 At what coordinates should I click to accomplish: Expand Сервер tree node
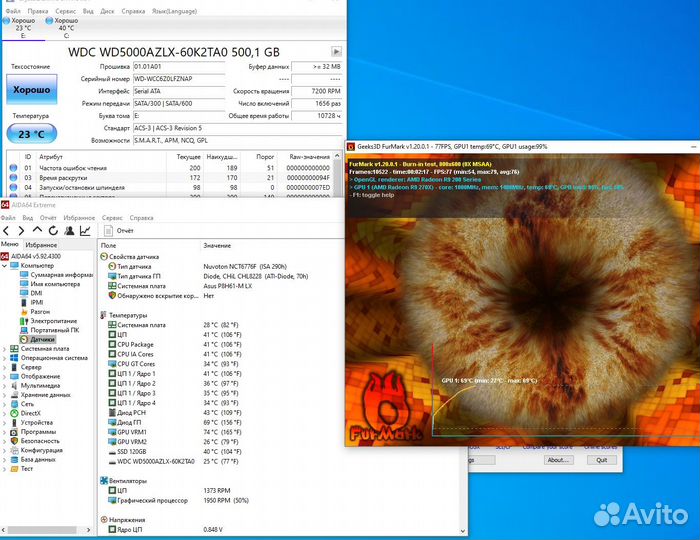[4, 367]
